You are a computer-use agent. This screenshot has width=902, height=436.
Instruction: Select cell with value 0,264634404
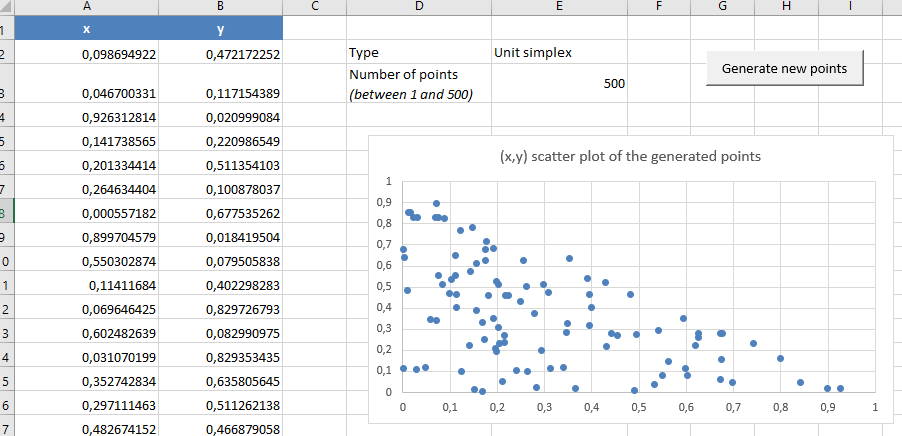click(x=86, y=189)
